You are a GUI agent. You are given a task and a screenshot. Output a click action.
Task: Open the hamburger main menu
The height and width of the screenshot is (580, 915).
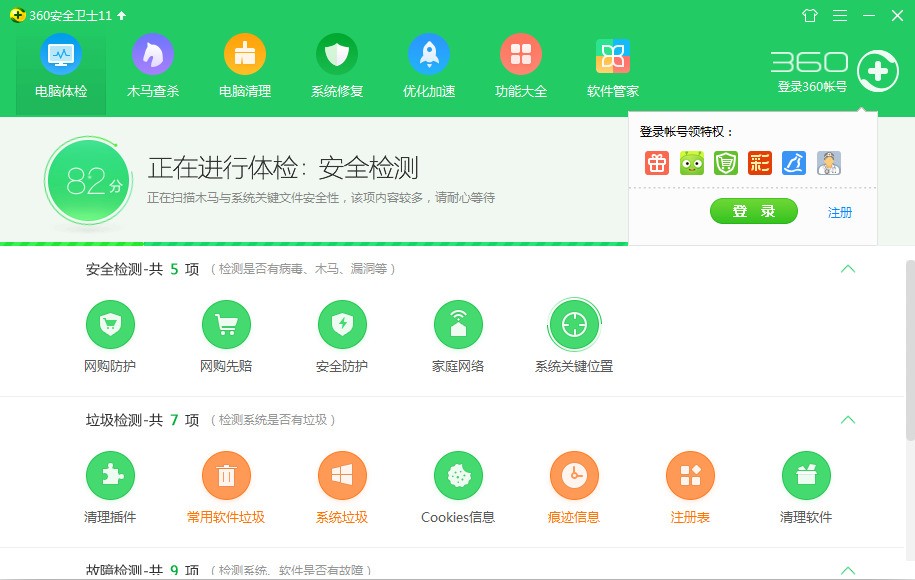838,15
